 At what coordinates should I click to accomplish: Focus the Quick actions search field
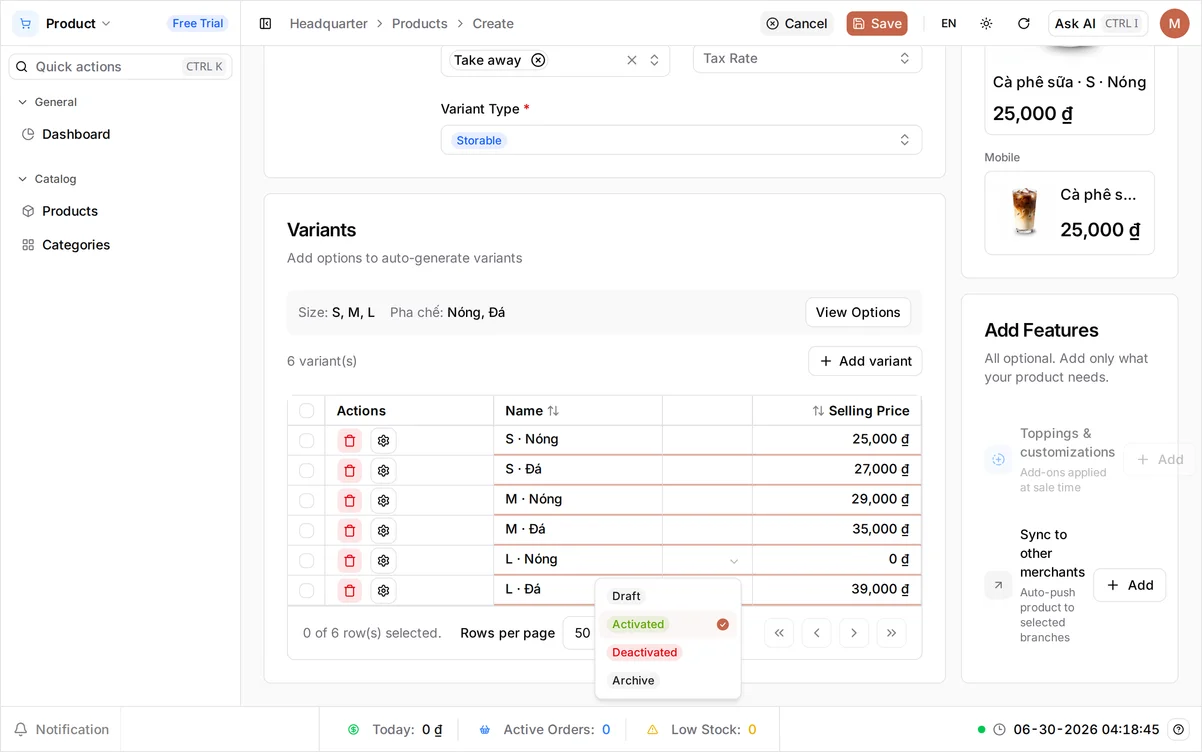120,66
